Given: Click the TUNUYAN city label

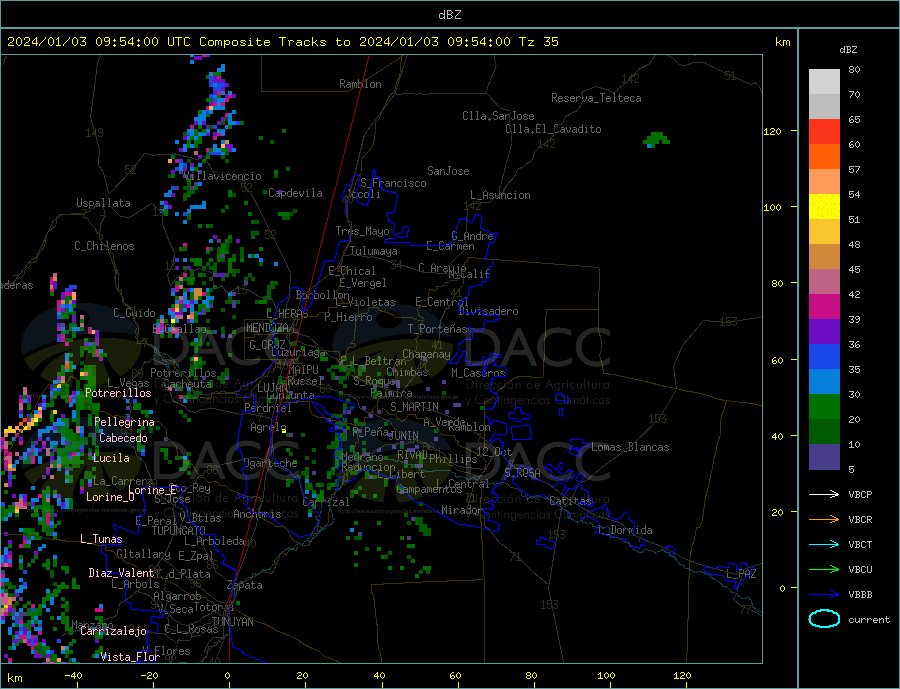Looking at the screenshot, I should coord(232,622).
